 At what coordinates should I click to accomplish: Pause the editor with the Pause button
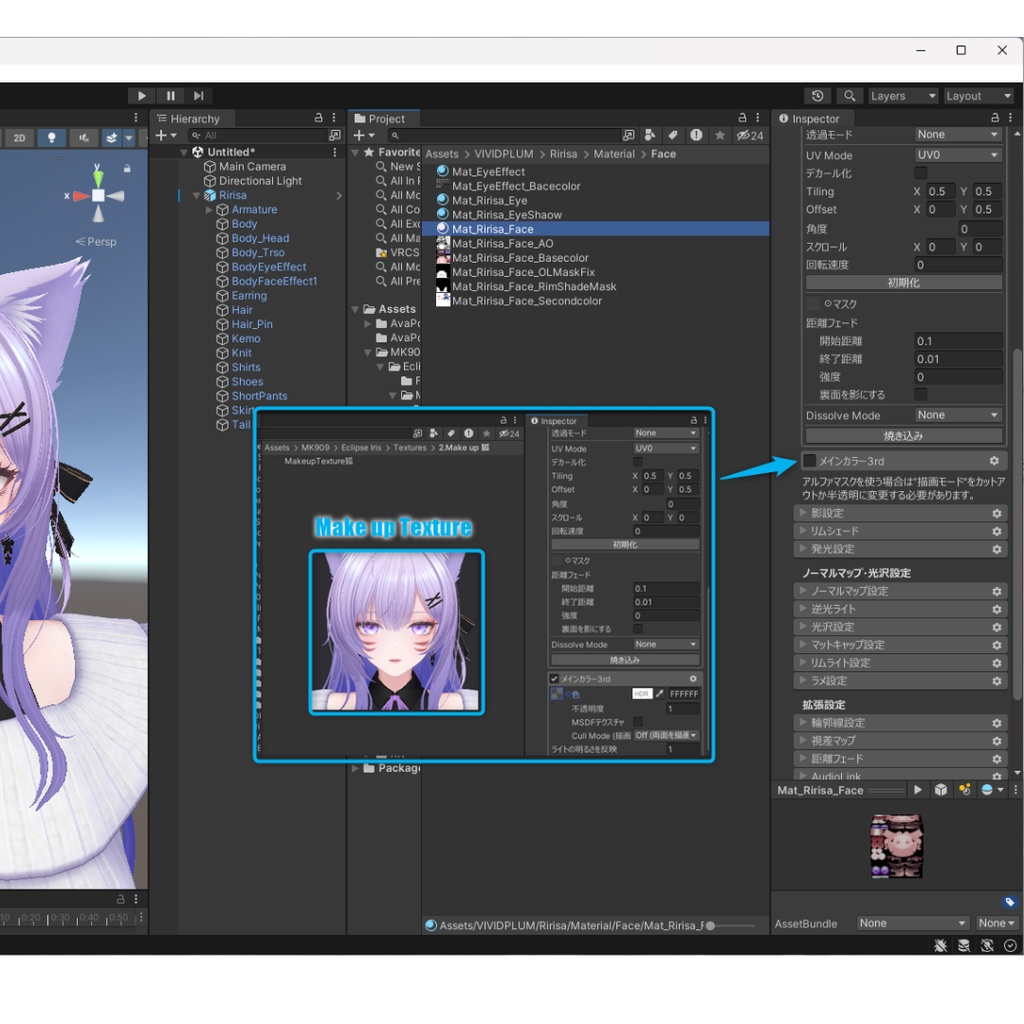click(170, 96)
